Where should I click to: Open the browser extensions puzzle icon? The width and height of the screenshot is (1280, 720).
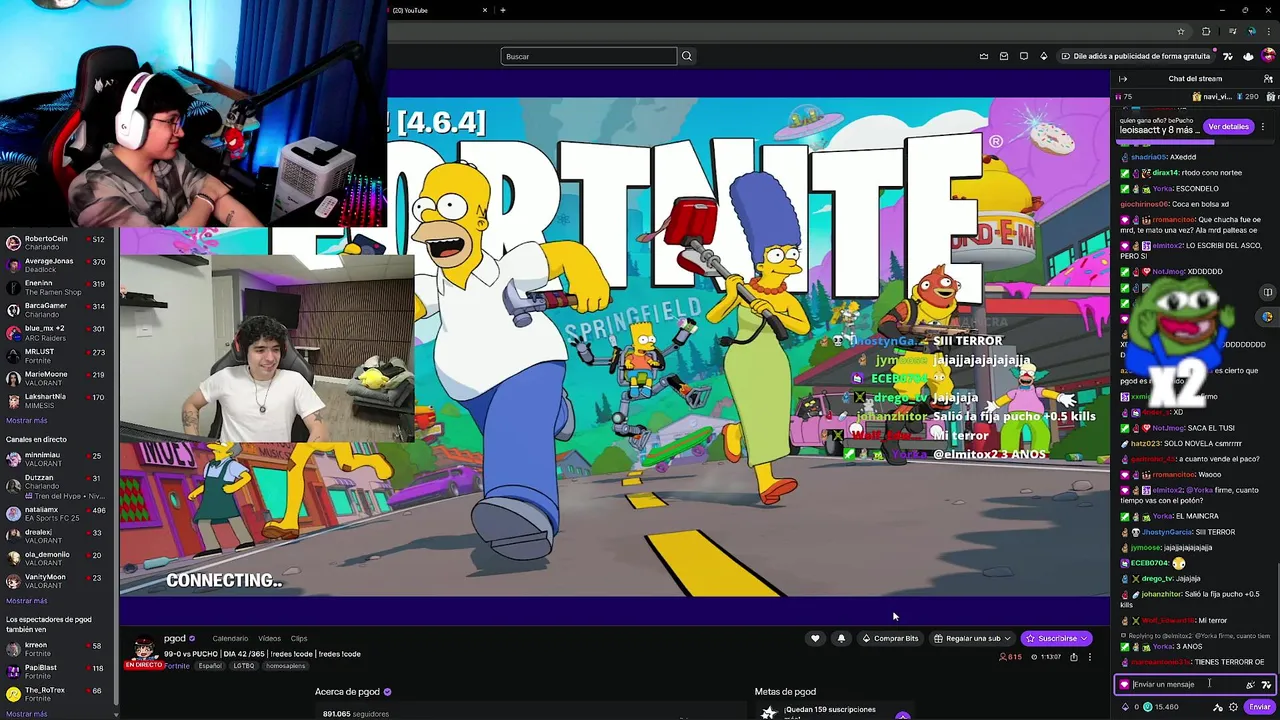1206,31
